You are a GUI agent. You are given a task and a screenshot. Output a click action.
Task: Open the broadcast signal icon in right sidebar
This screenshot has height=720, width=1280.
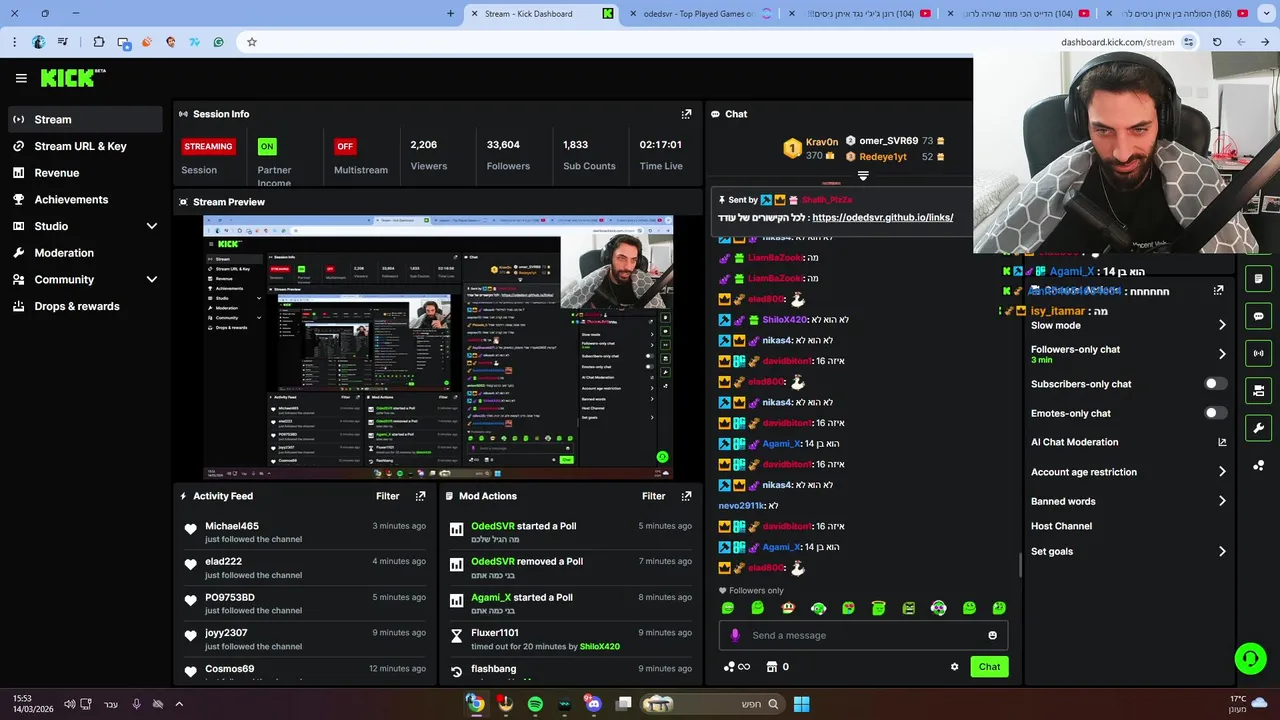point(1258,353)
